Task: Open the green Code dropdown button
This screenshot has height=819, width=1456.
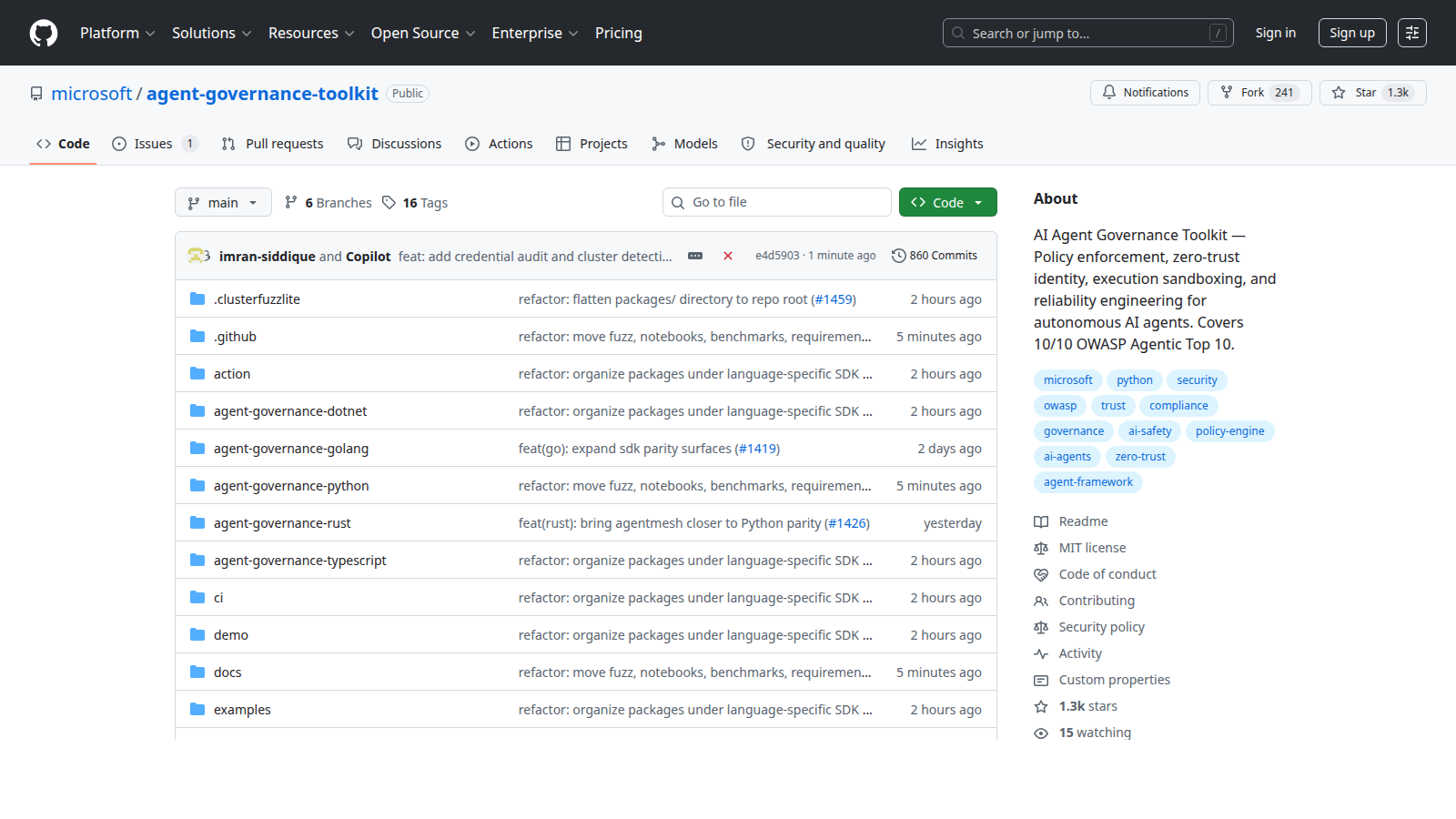Action: tap(947, 202)
